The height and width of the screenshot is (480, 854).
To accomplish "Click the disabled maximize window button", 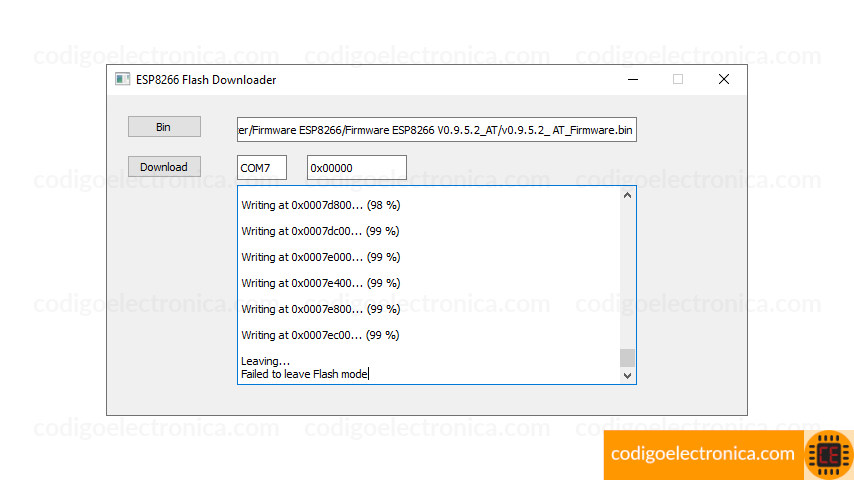I will tap(678, 80).
